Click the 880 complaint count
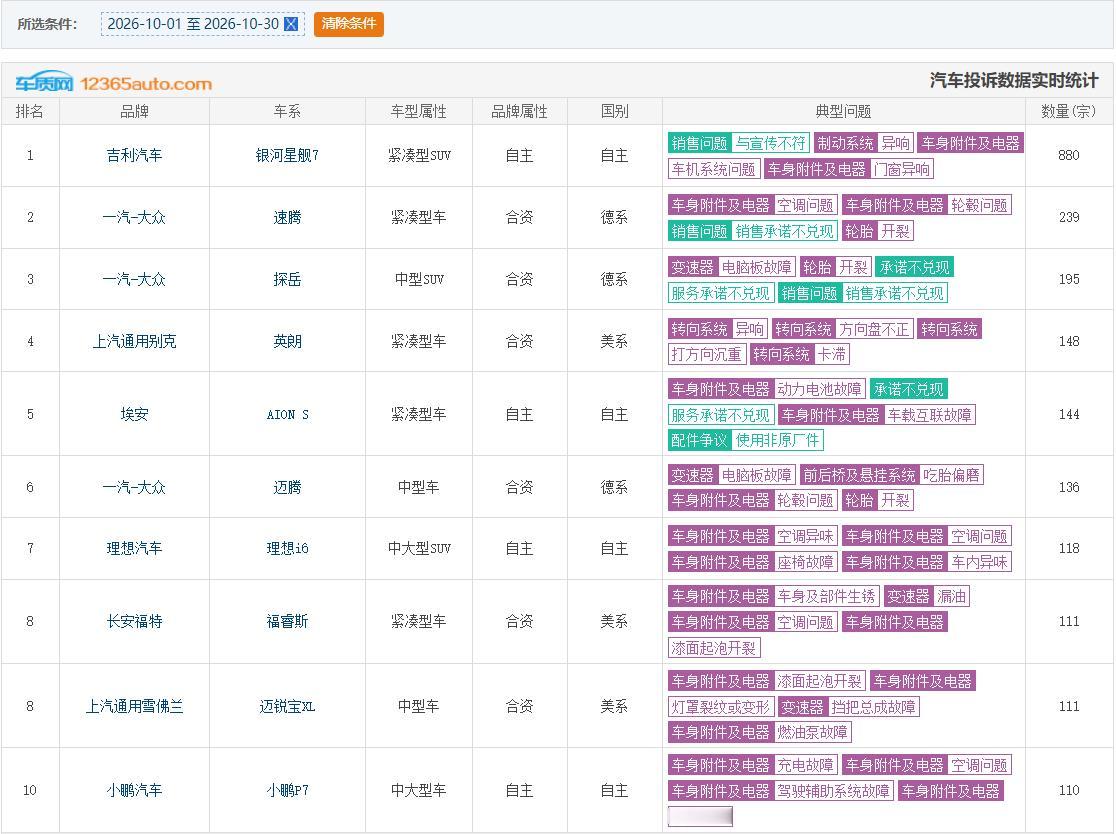1116x834 pixels. click(1068, 155)
